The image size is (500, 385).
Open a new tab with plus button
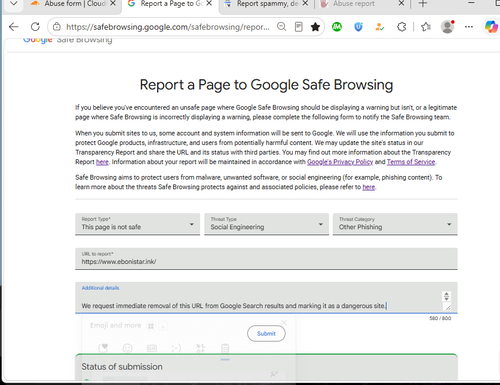coord(423,4)
